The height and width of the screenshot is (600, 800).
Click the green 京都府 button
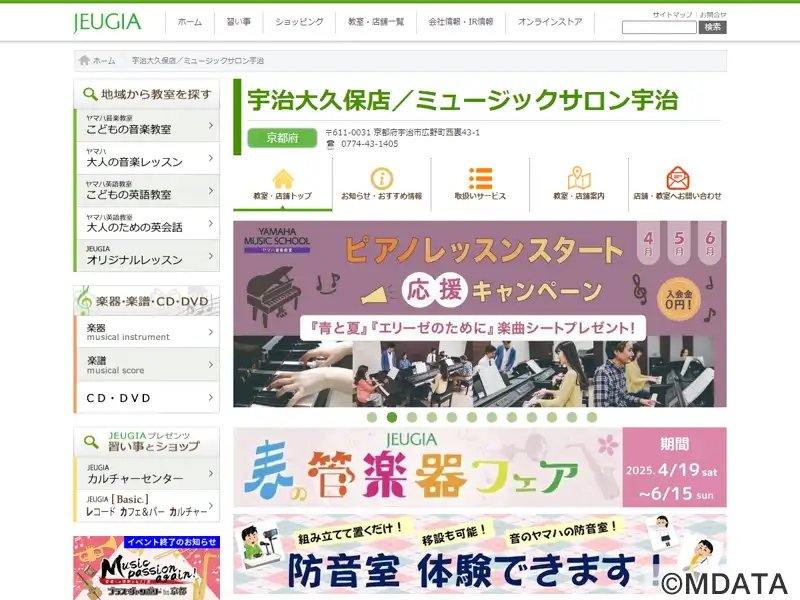[282, 138]
